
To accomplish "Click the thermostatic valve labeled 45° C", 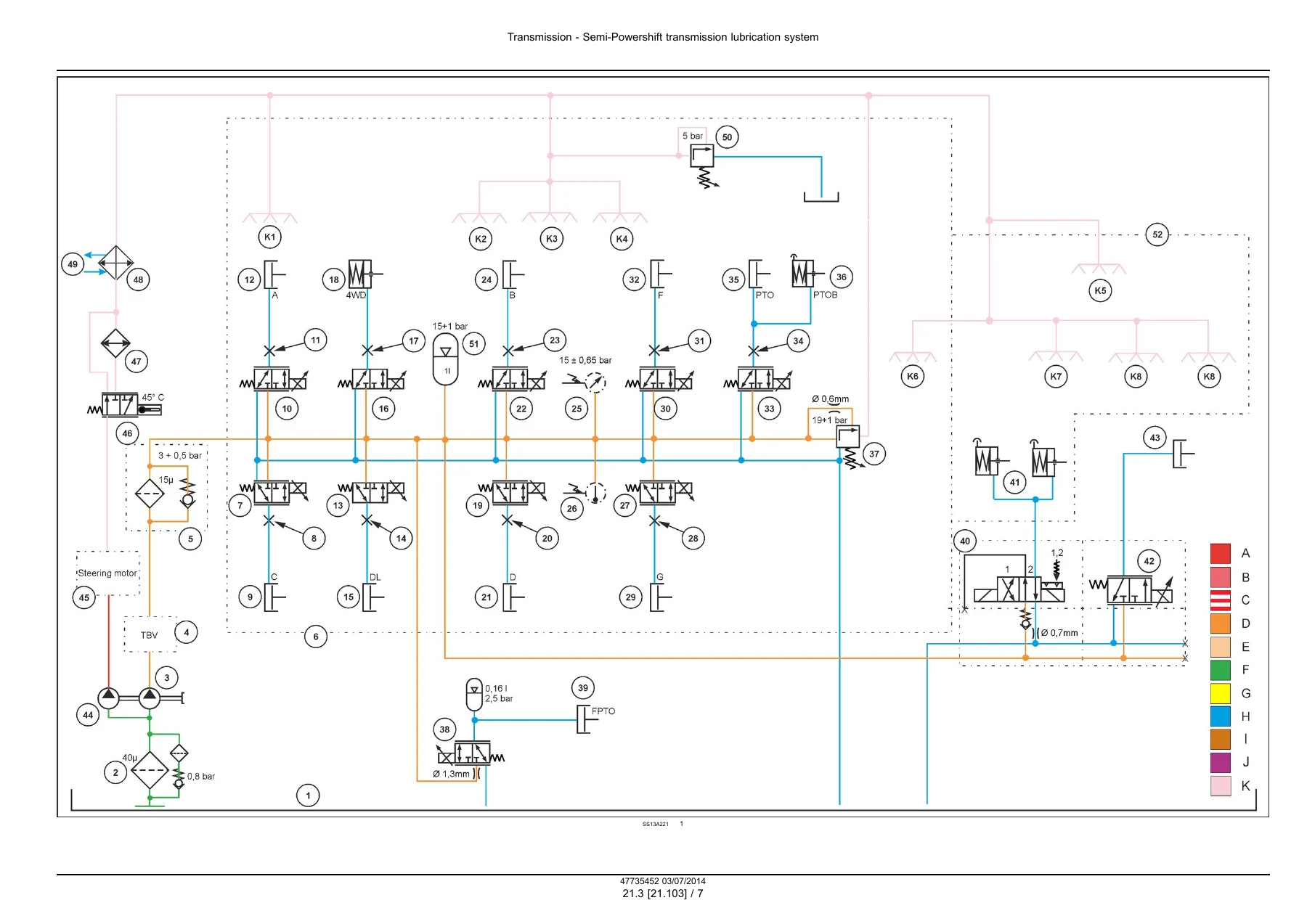I will [x=123, y=406].
